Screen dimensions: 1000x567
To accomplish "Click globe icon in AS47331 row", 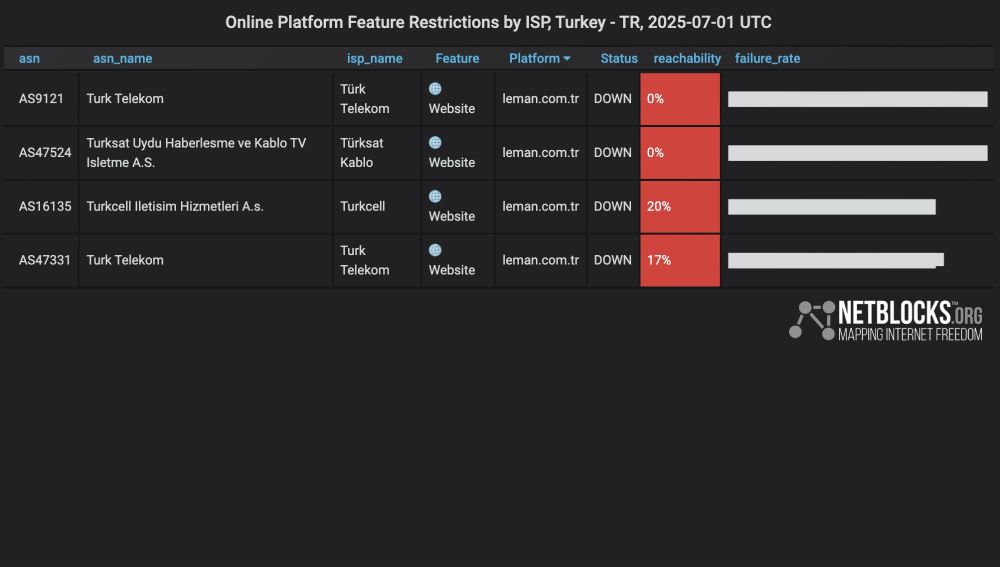I will coord(435,250).
